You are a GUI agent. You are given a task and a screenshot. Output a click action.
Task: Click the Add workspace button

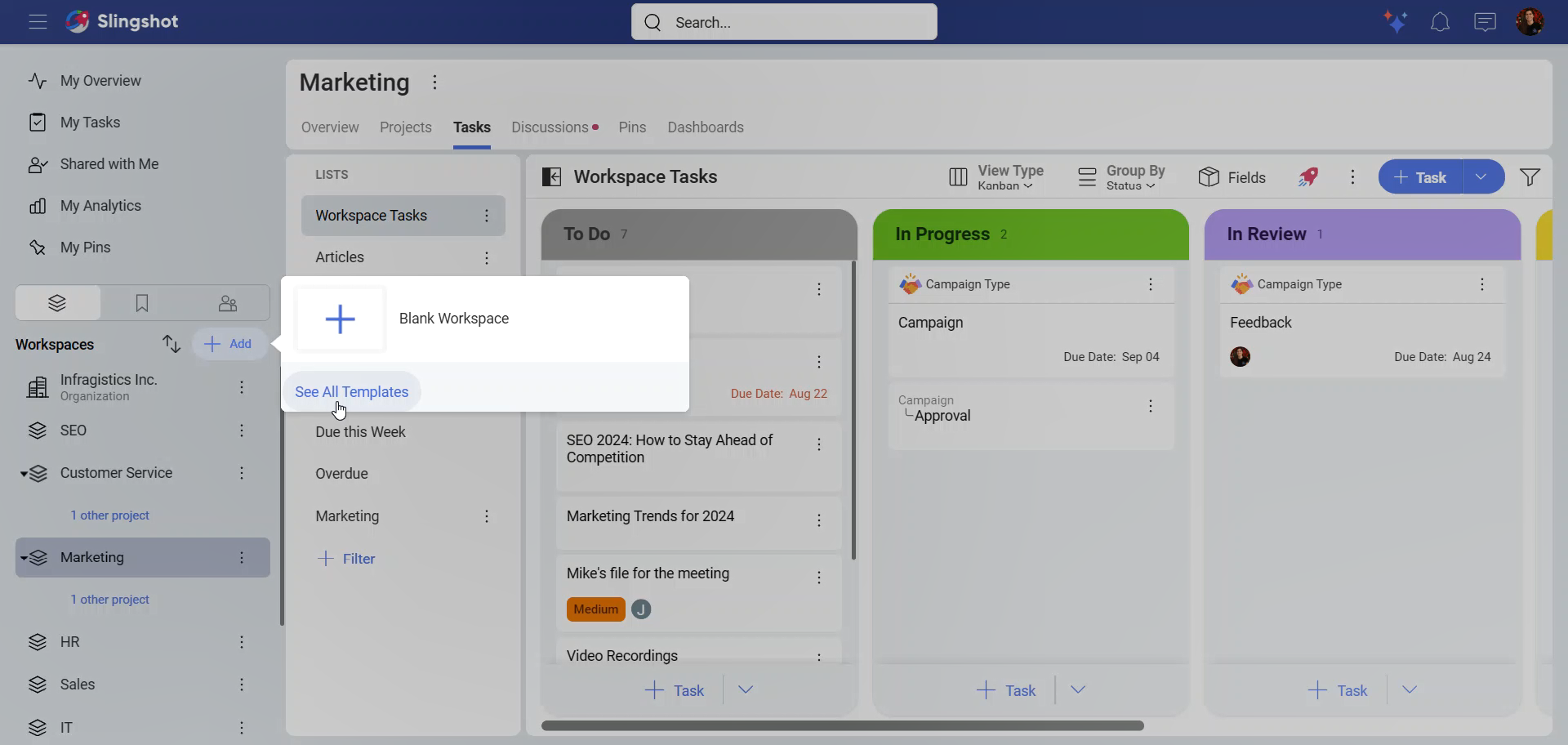tap(229, 344)
